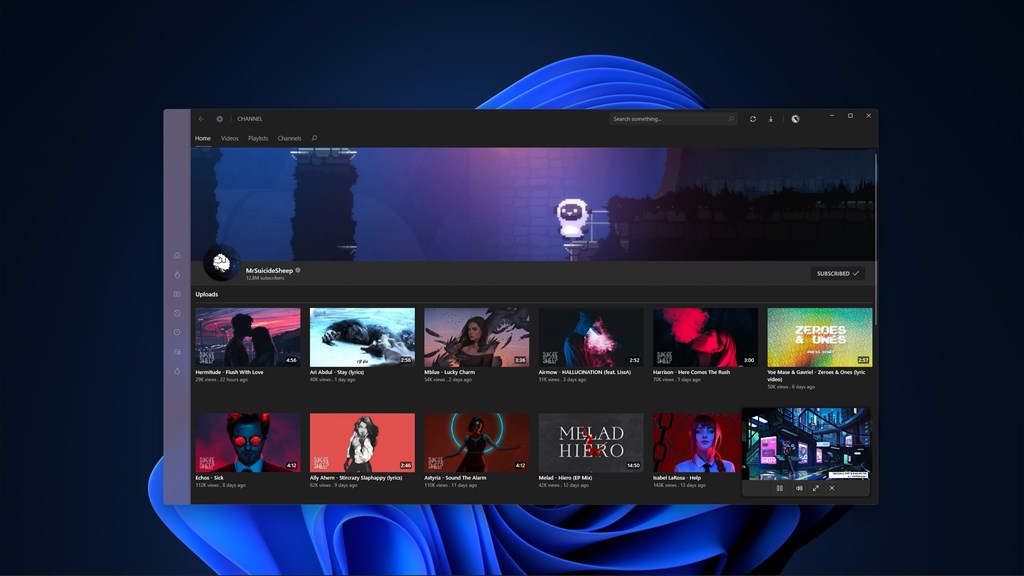Image resolution: width=1024 pixels, height=576 pixels.
Task: Click the verified badge beside MrSuicideSheep
Action: point(298,270)
